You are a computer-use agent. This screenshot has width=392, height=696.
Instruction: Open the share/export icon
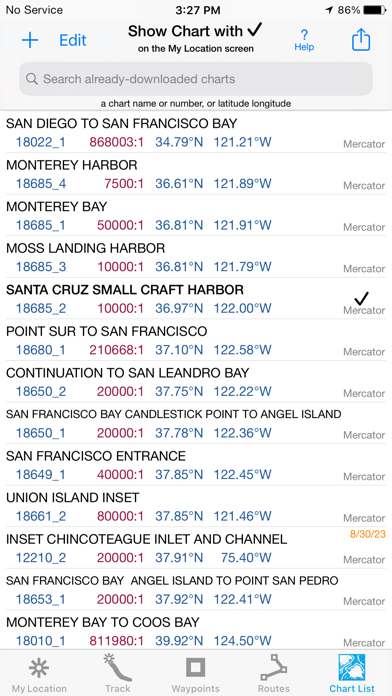coord(361,40)
